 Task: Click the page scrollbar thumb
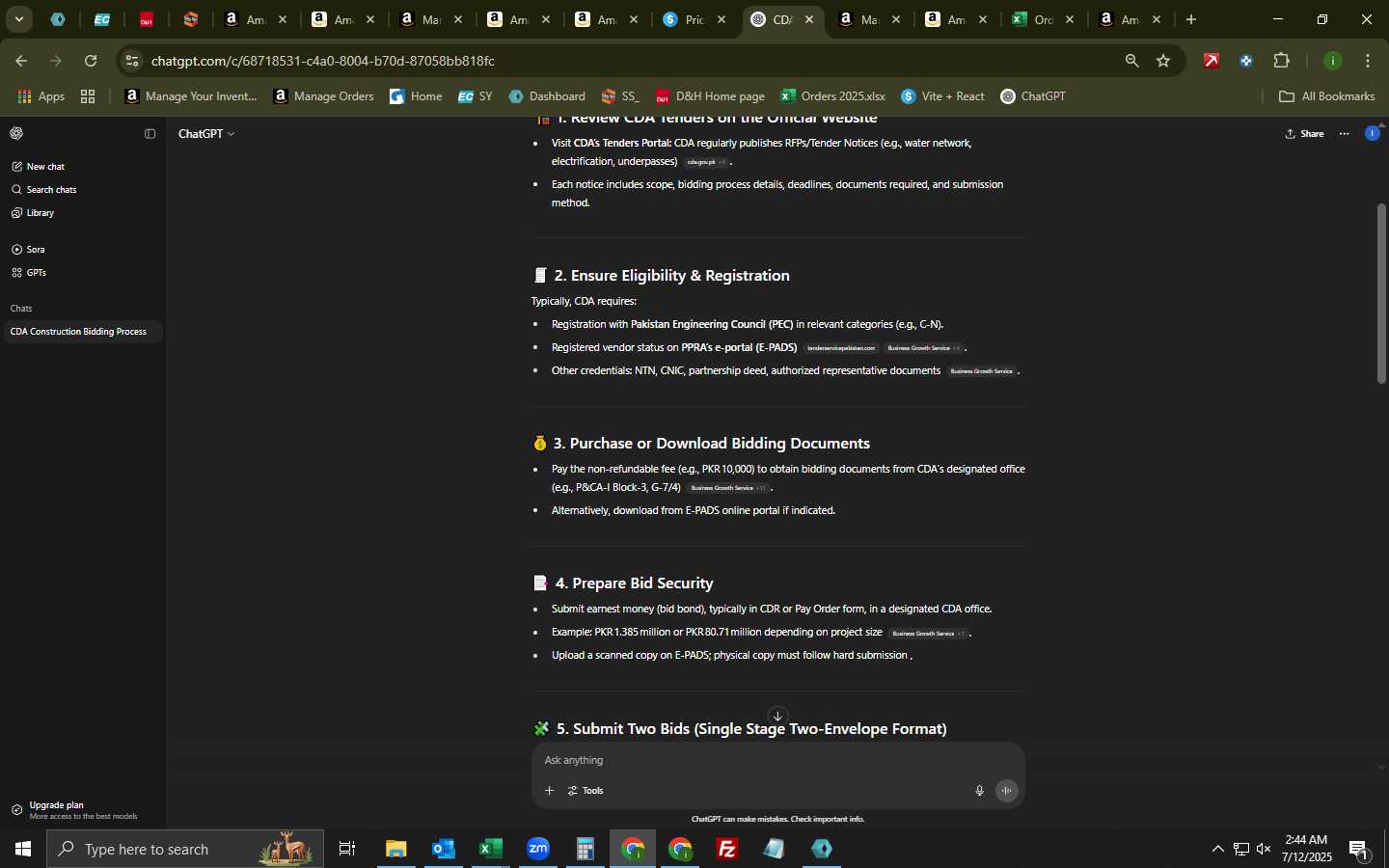click(x=1381, y=293)
